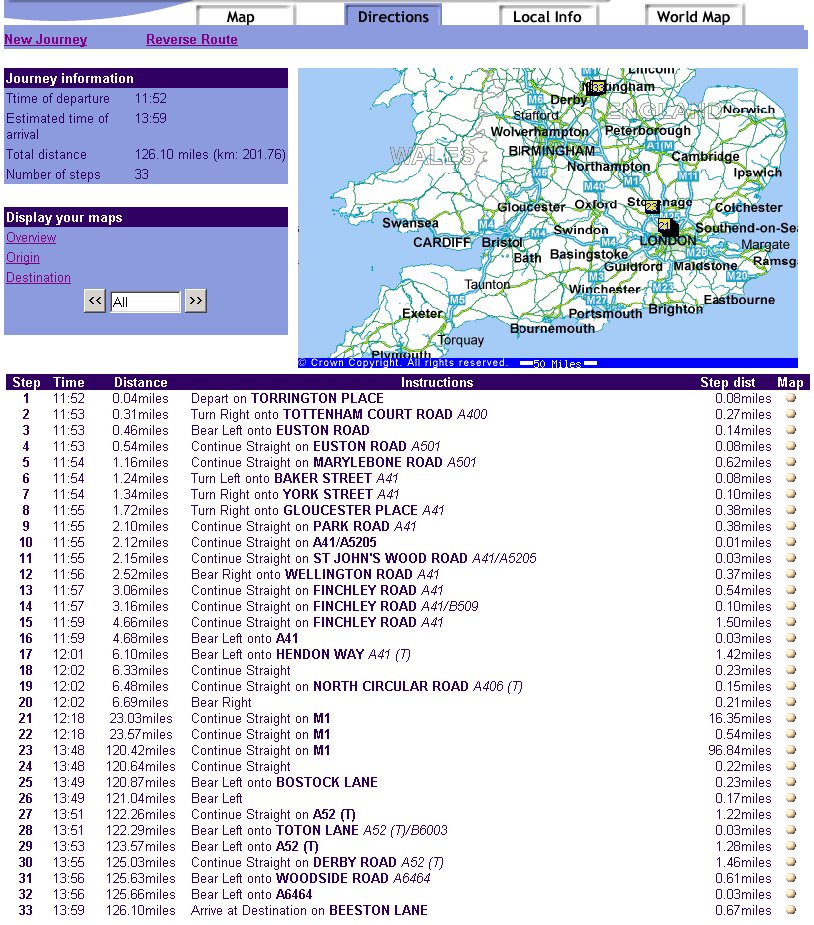Show map for step 11 St John's Wood Road
The height and width of the screenshot is (925, 814).
point(790,558)
